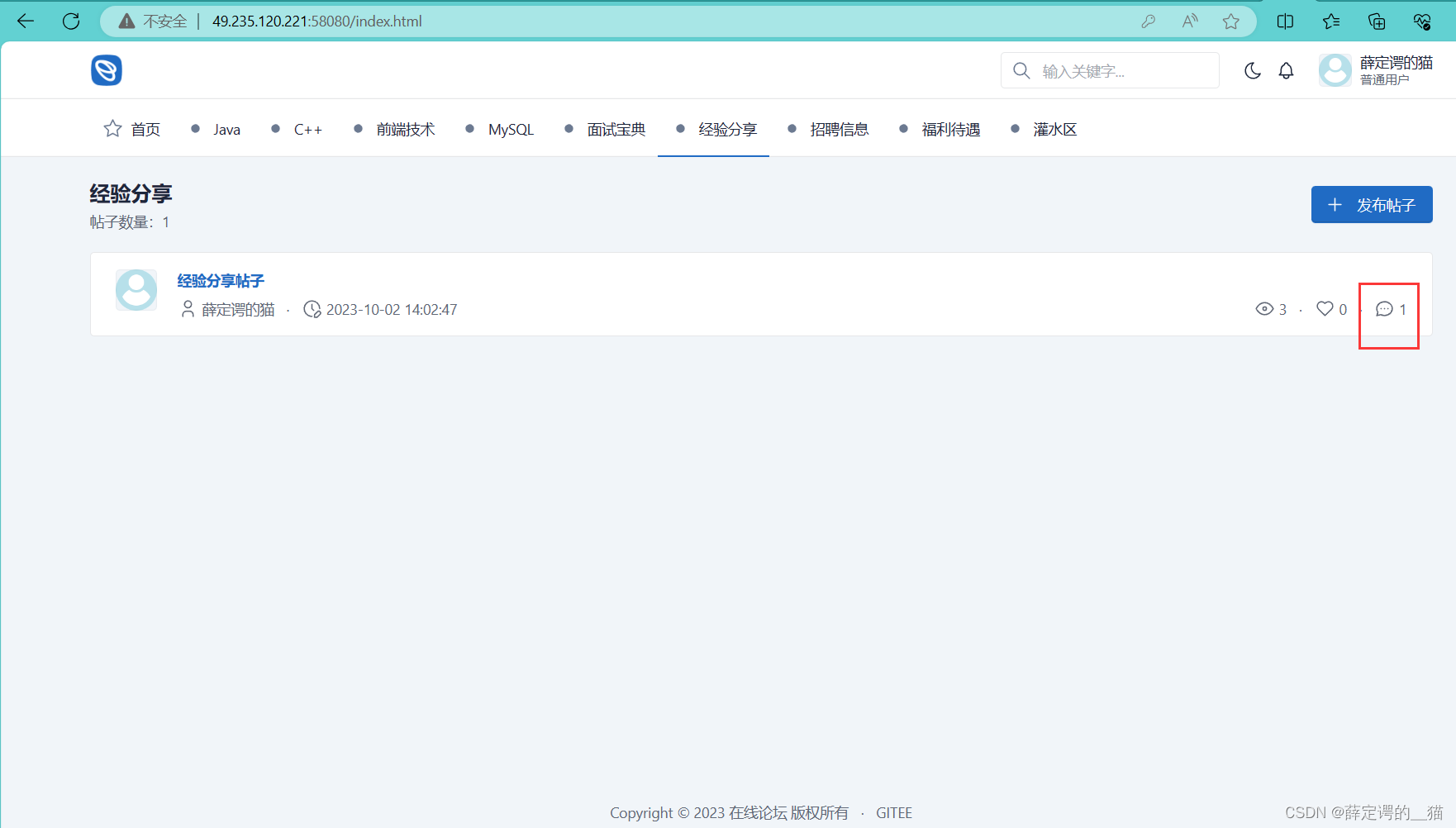
Task: Toggle dark mode with the moon icon
Action: pos(1253,71)
